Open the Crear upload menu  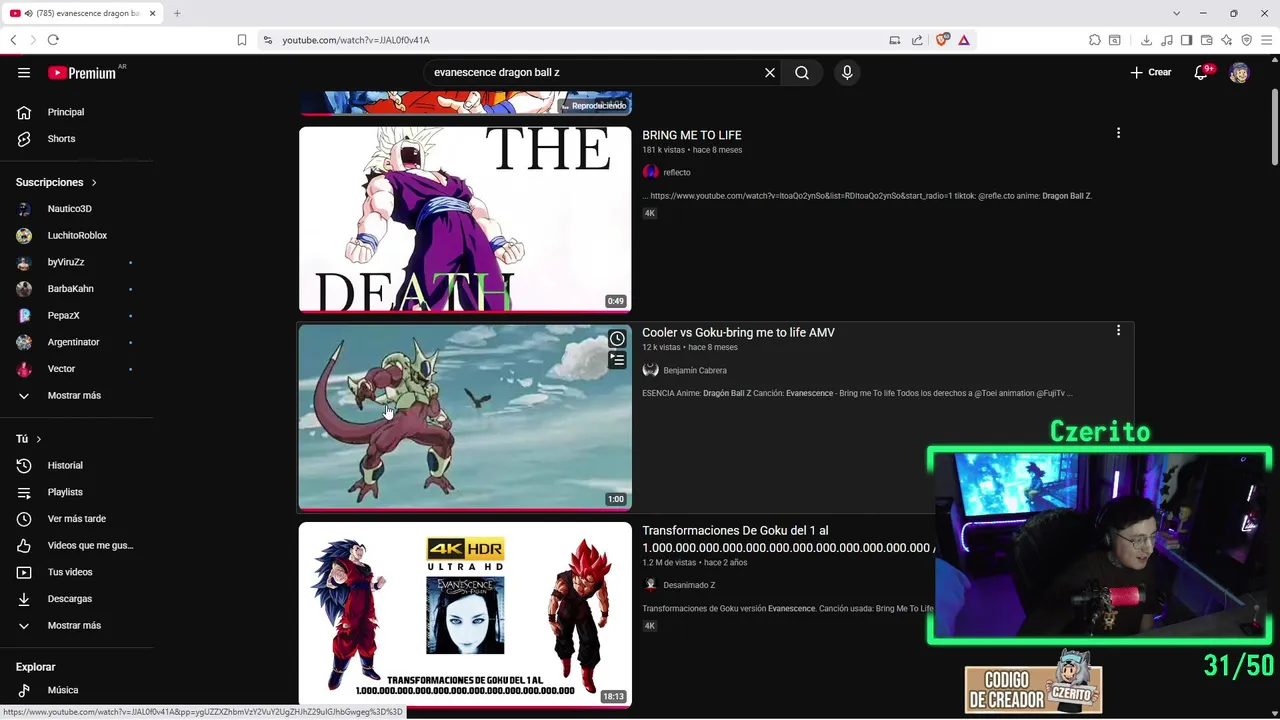[1151, 72]
